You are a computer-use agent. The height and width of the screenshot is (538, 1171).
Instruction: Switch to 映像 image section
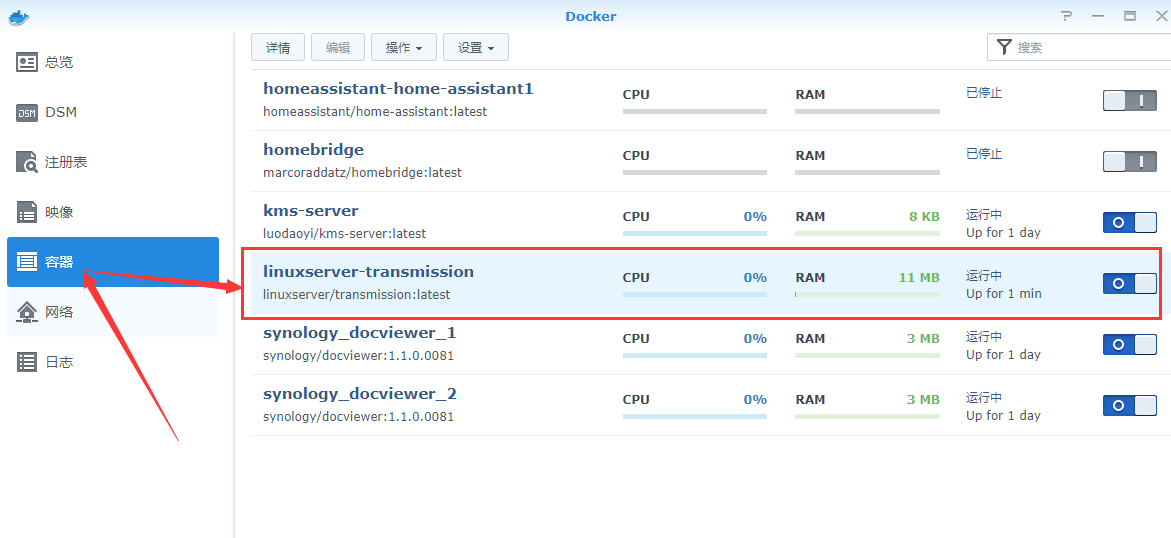[x=113, y=212]
